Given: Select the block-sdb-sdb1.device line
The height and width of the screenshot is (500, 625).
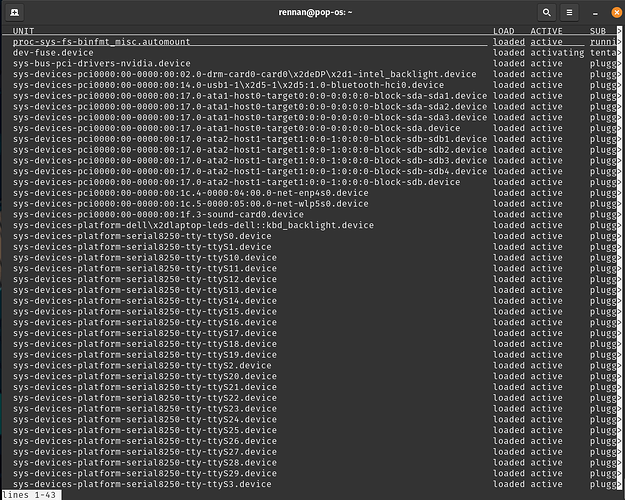Looking at the screenshot, I should (x=250, y=139).
